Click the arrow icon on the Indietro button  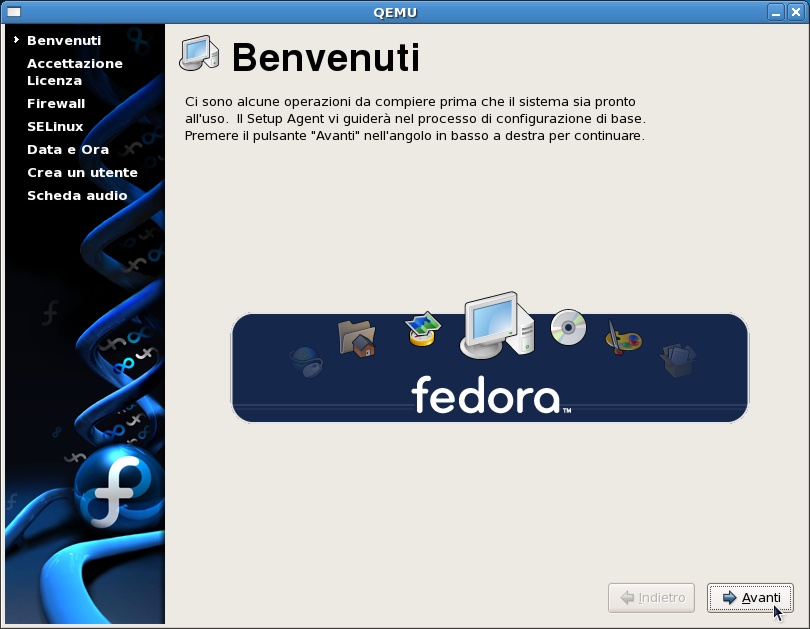tap(627, 598)
